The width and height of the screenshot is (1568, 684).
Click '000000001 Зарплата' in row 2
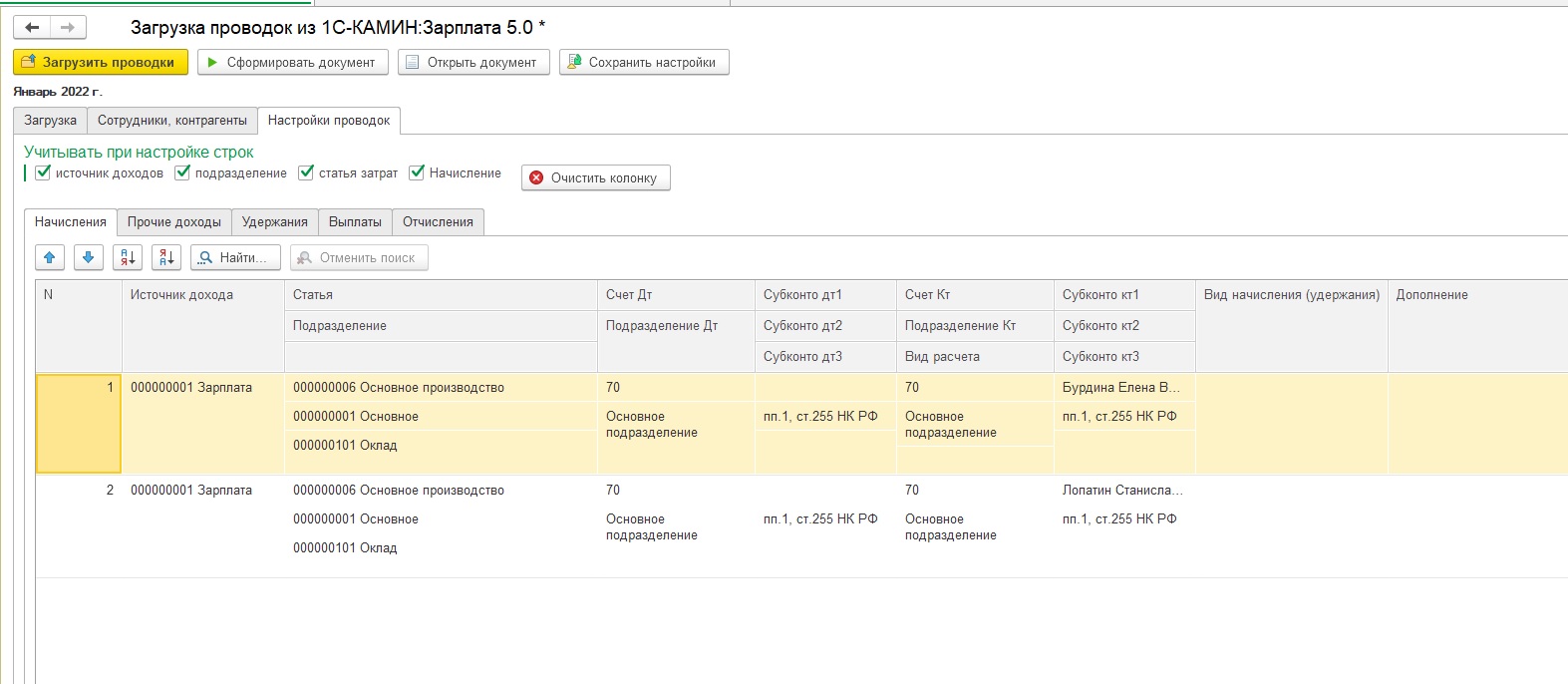coord(191,491)
